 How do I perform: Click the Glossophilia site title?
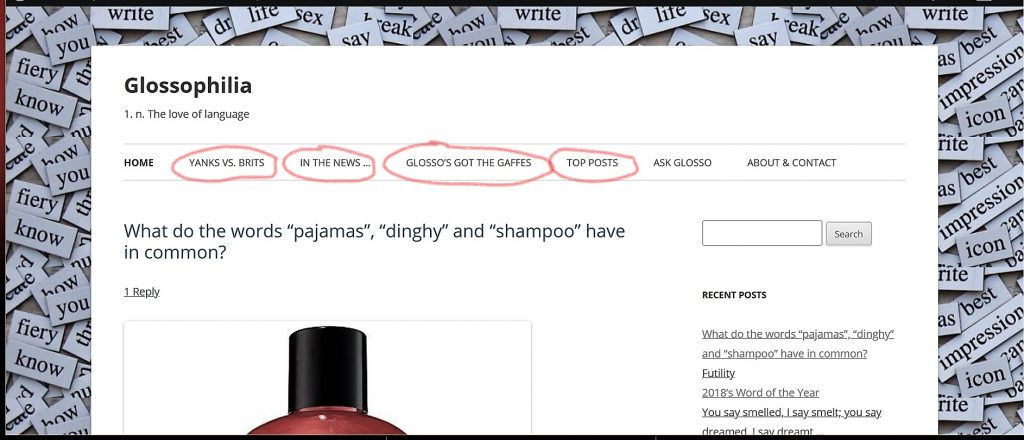pos(187,86)
